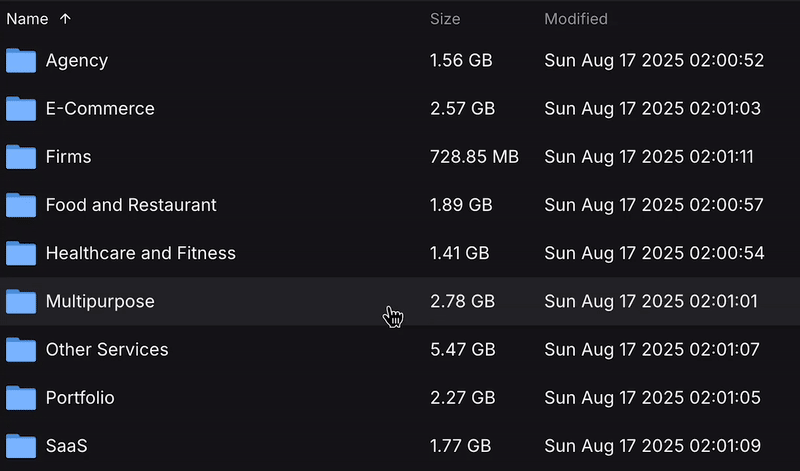Select the Food and Restaurant folder icon

21,205
